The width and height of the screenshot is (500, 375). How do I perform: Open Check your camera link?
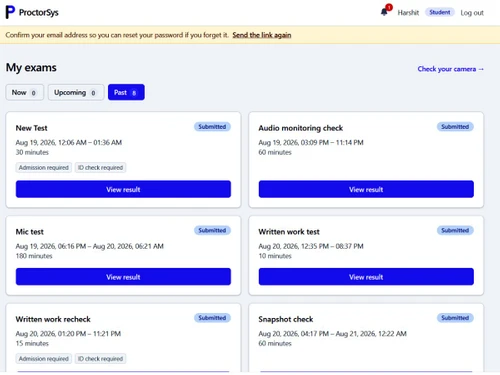pyautogui.click(x=451, y=69)
